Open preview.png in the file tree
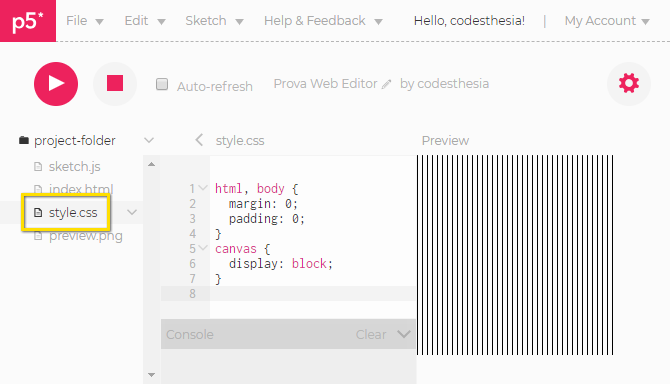Image resolution: width=670 pixels, height=384 pixels. pyautogui.click(x=85, y=236)
